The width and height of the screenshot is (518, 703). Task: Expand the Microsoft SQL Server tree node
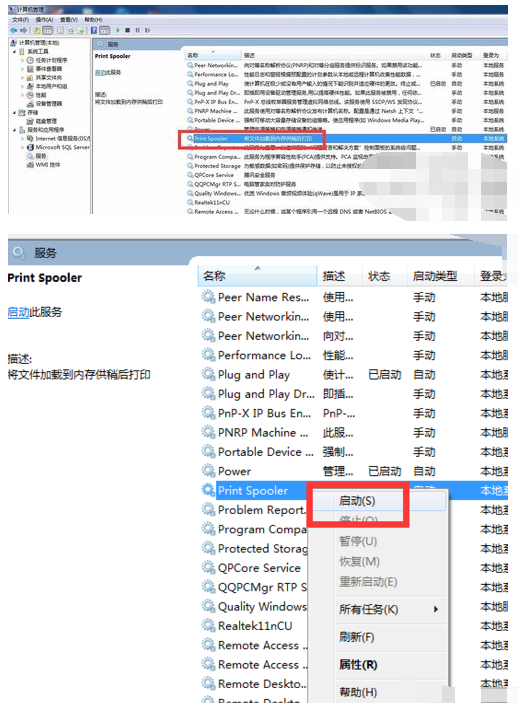tap(22, 147)
